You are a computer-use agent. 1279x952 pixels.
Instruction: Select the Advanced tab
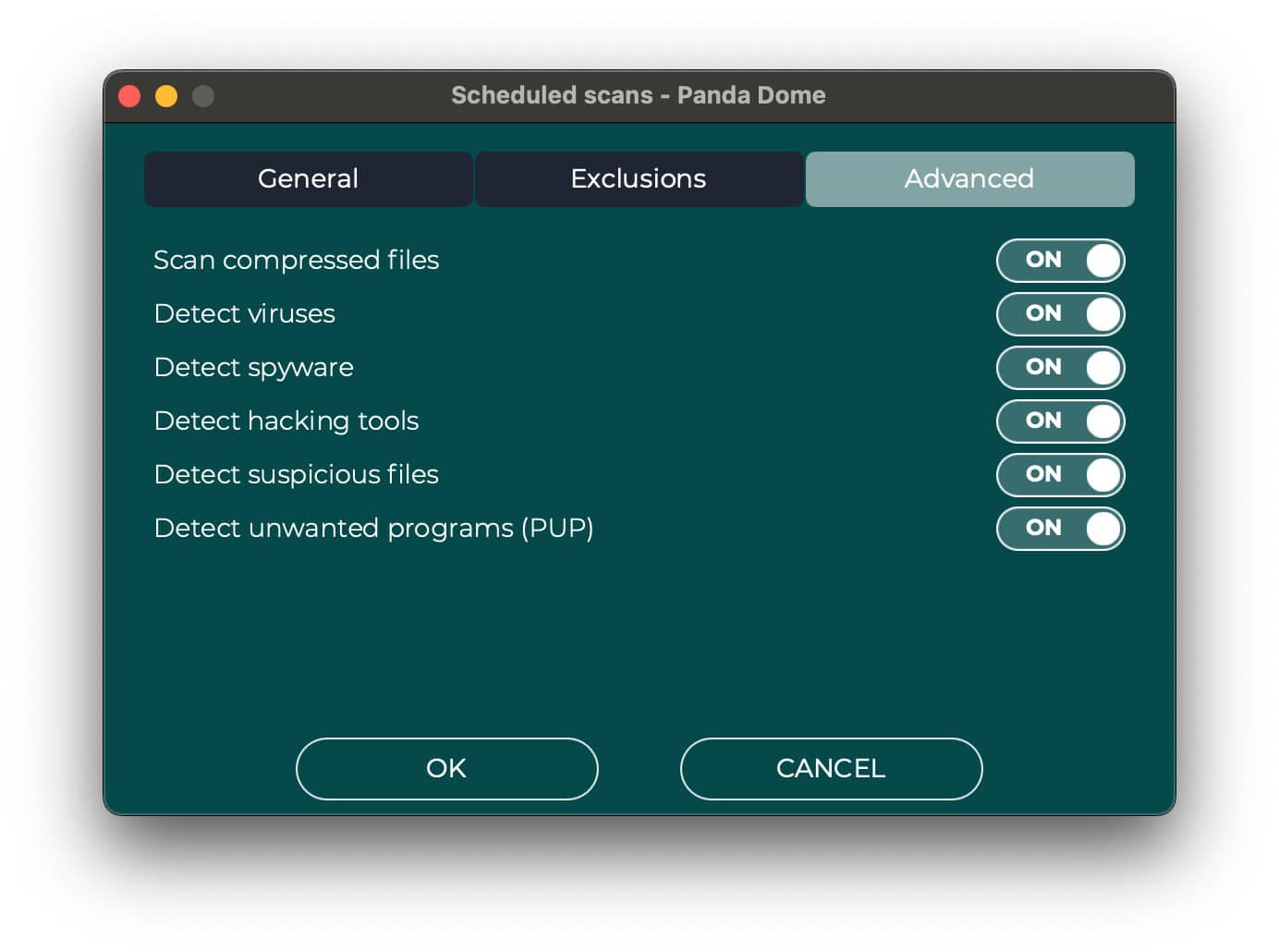(969, 178)
